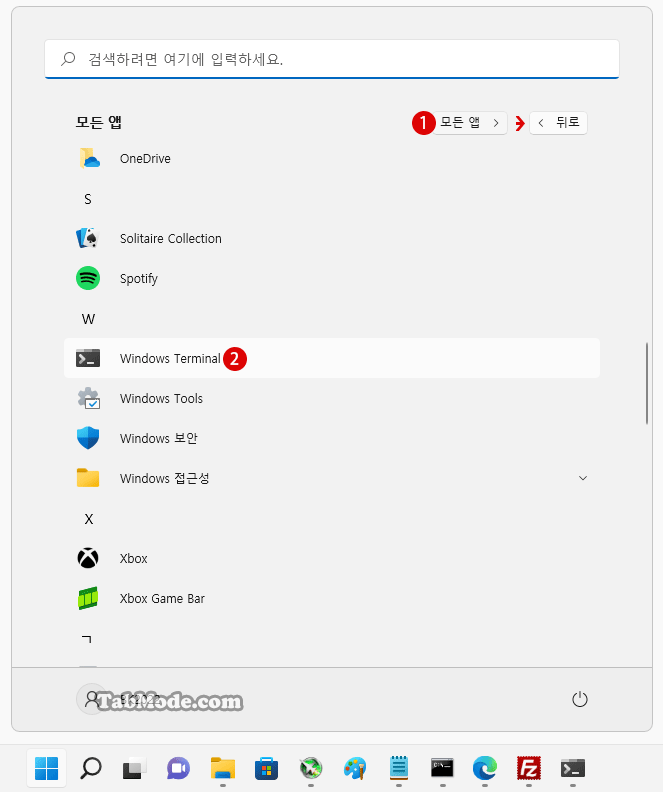Click the W letter header
Viewport: 663px width, 792px height.
click(x=88, y=319)
